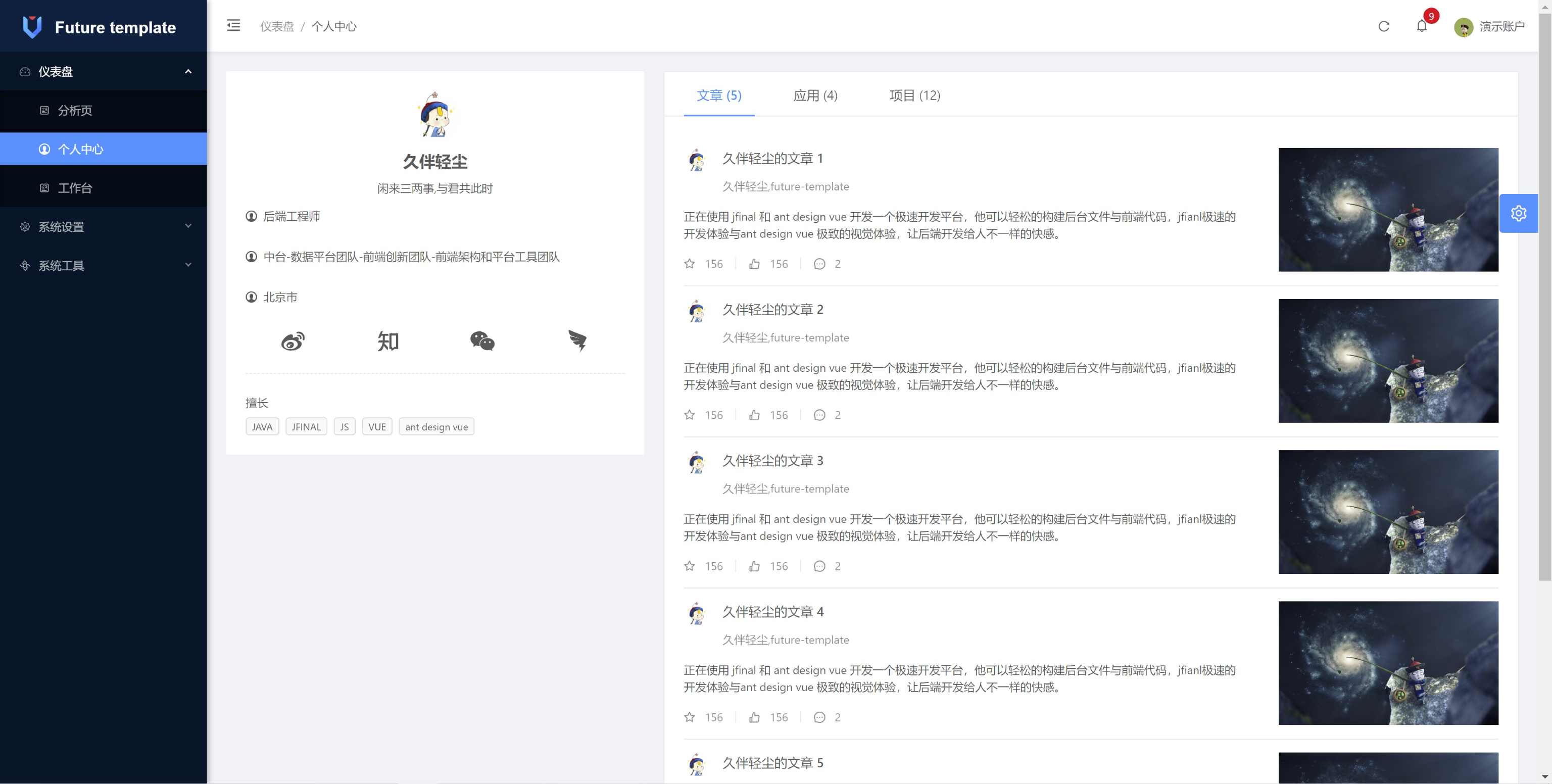Open comments on article 3
This screenshot has width=1552, height=784.
click(819, 566)
